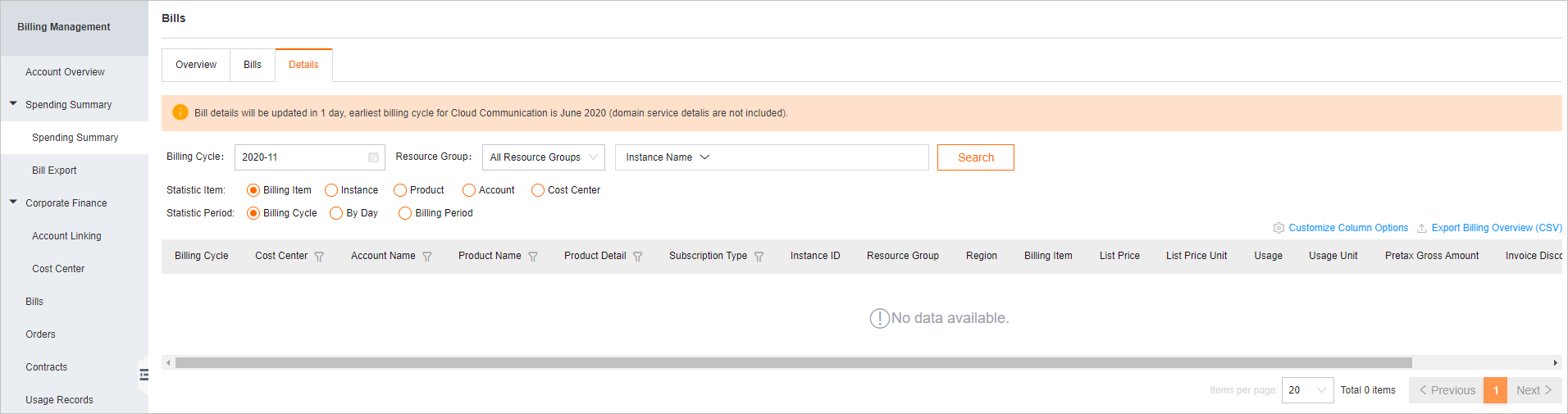Image resolution: width=1568 pixels, height=414 pixels.
Task: Click the Search button
Action: [976, 157]
